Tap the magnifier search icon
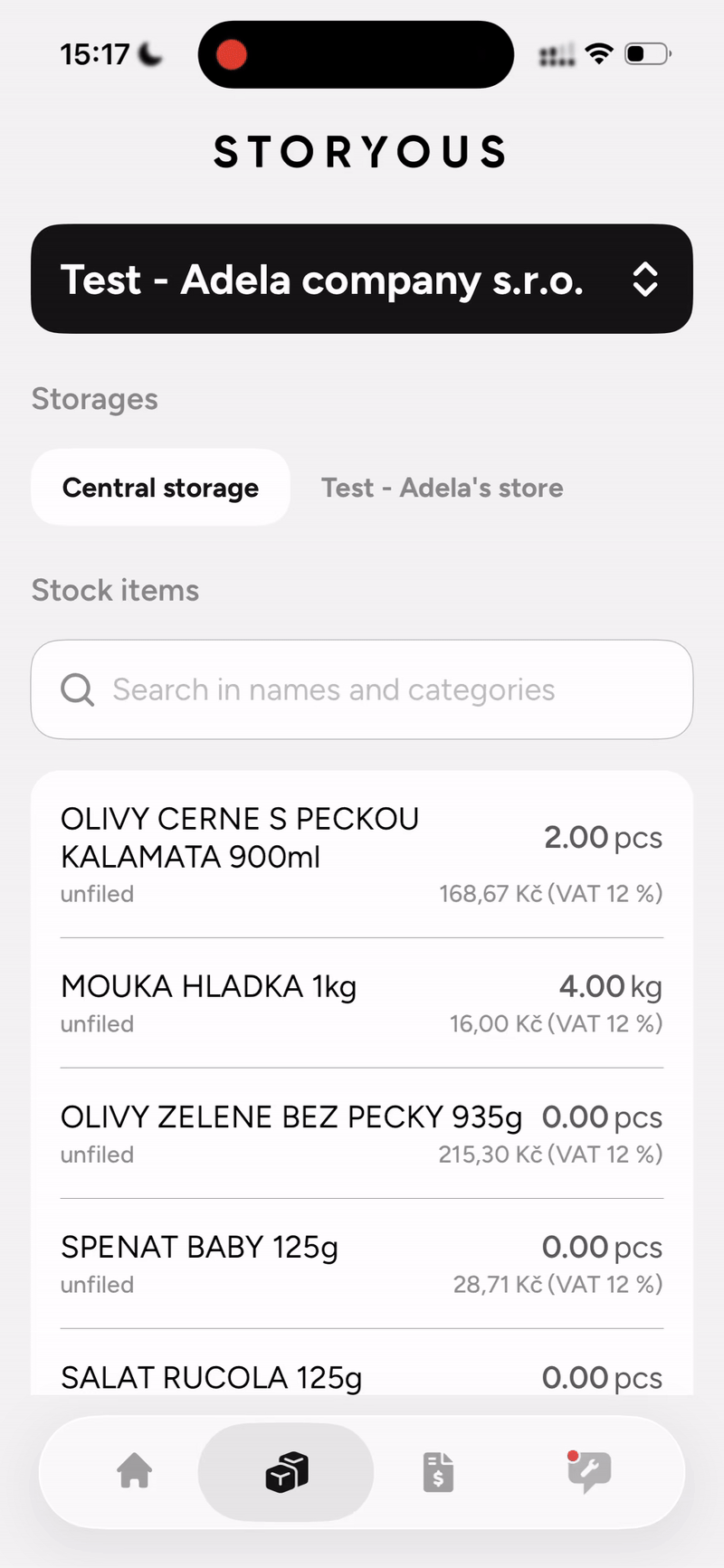This screenshot has width=724, height=1568. 77,690
